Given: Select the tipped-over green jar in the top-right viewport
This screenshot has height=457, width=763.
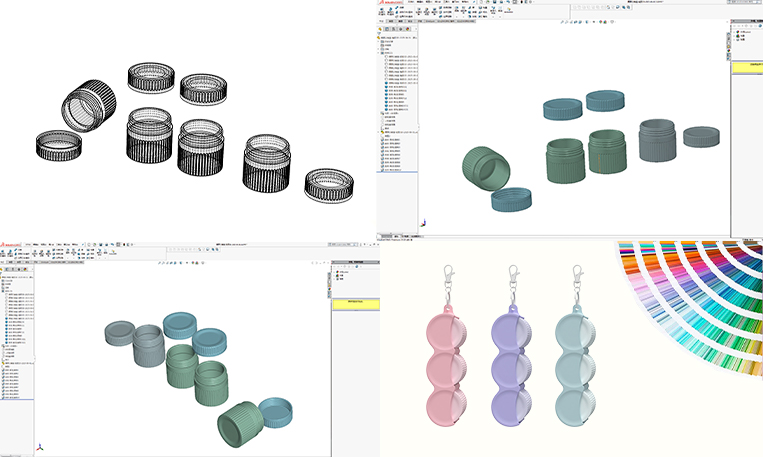Looking at the screenshot, I should click(x=486, y=169).
